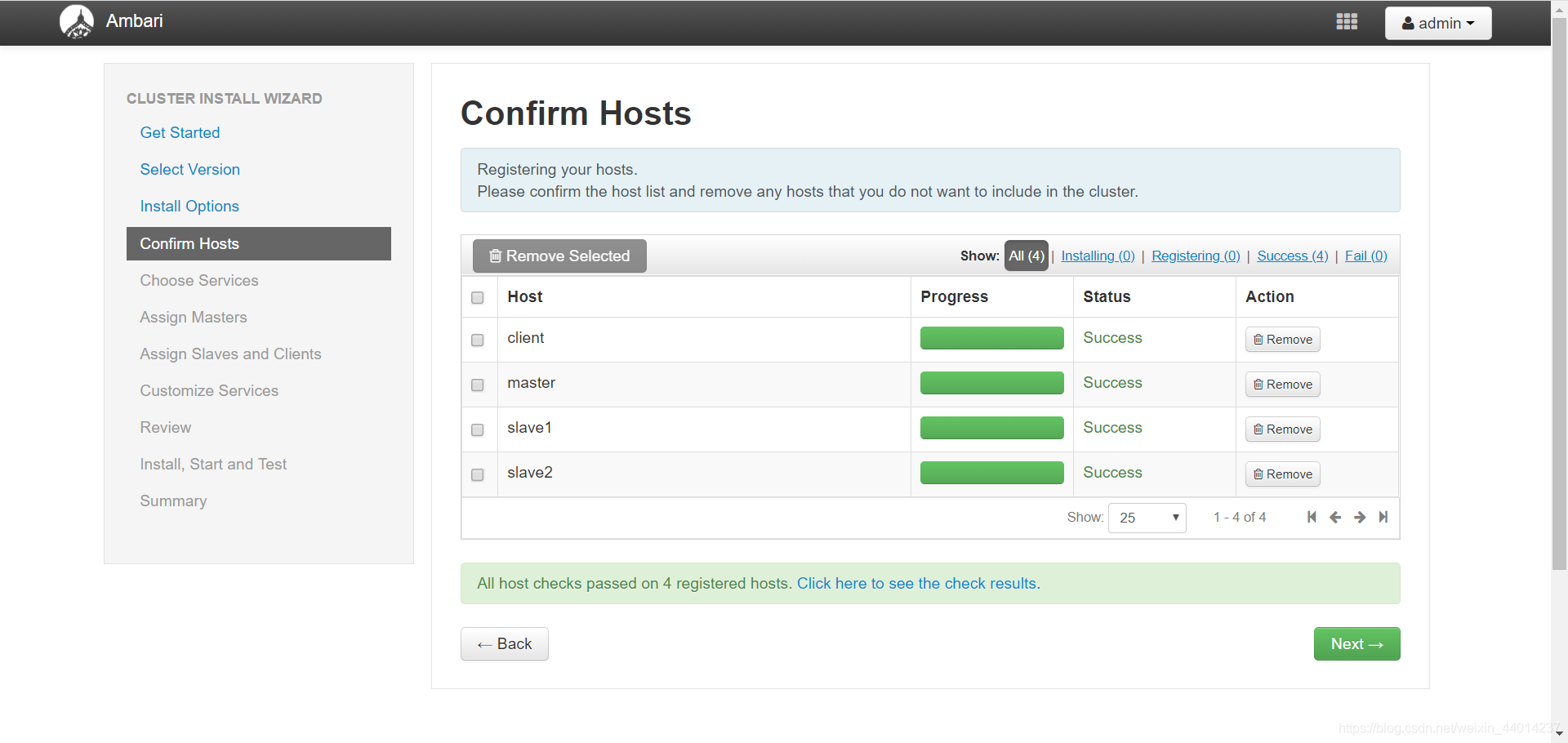Go Back to previous step
The width and height of the screenshot is (1568, 743).
pyautogui.click(x=505, y=643)
